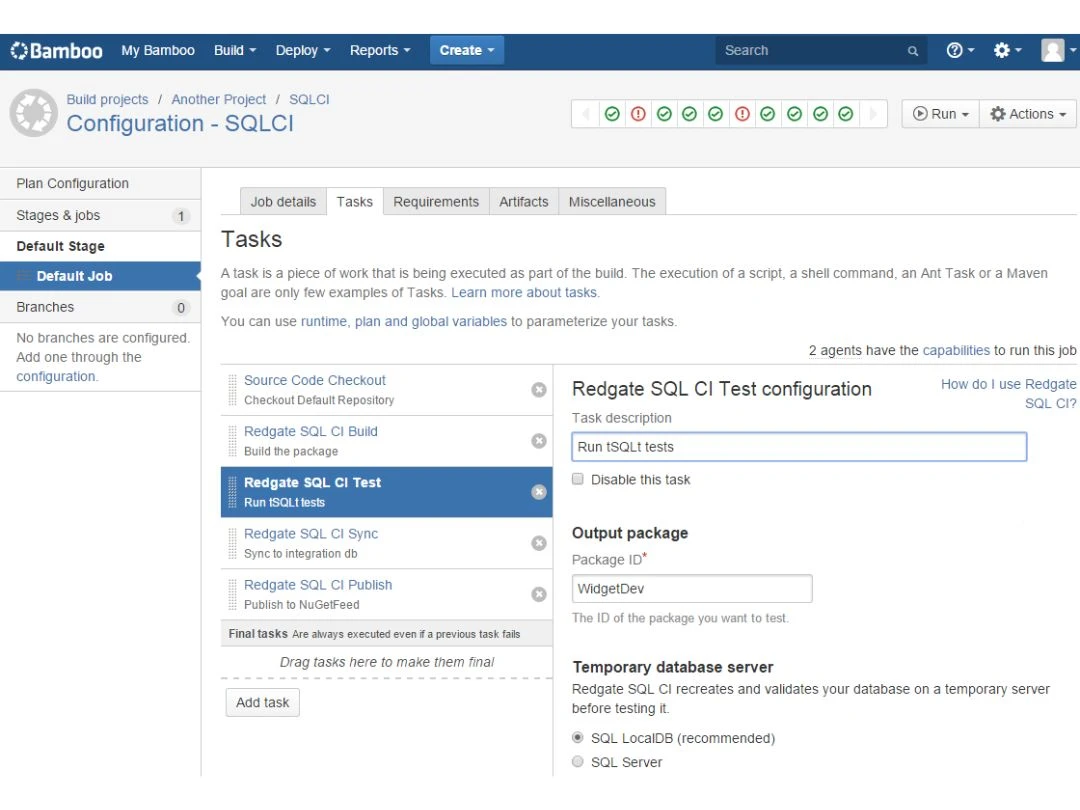Open the second failed build status icon
The image size is (1080, 810).
click(742, 114)
